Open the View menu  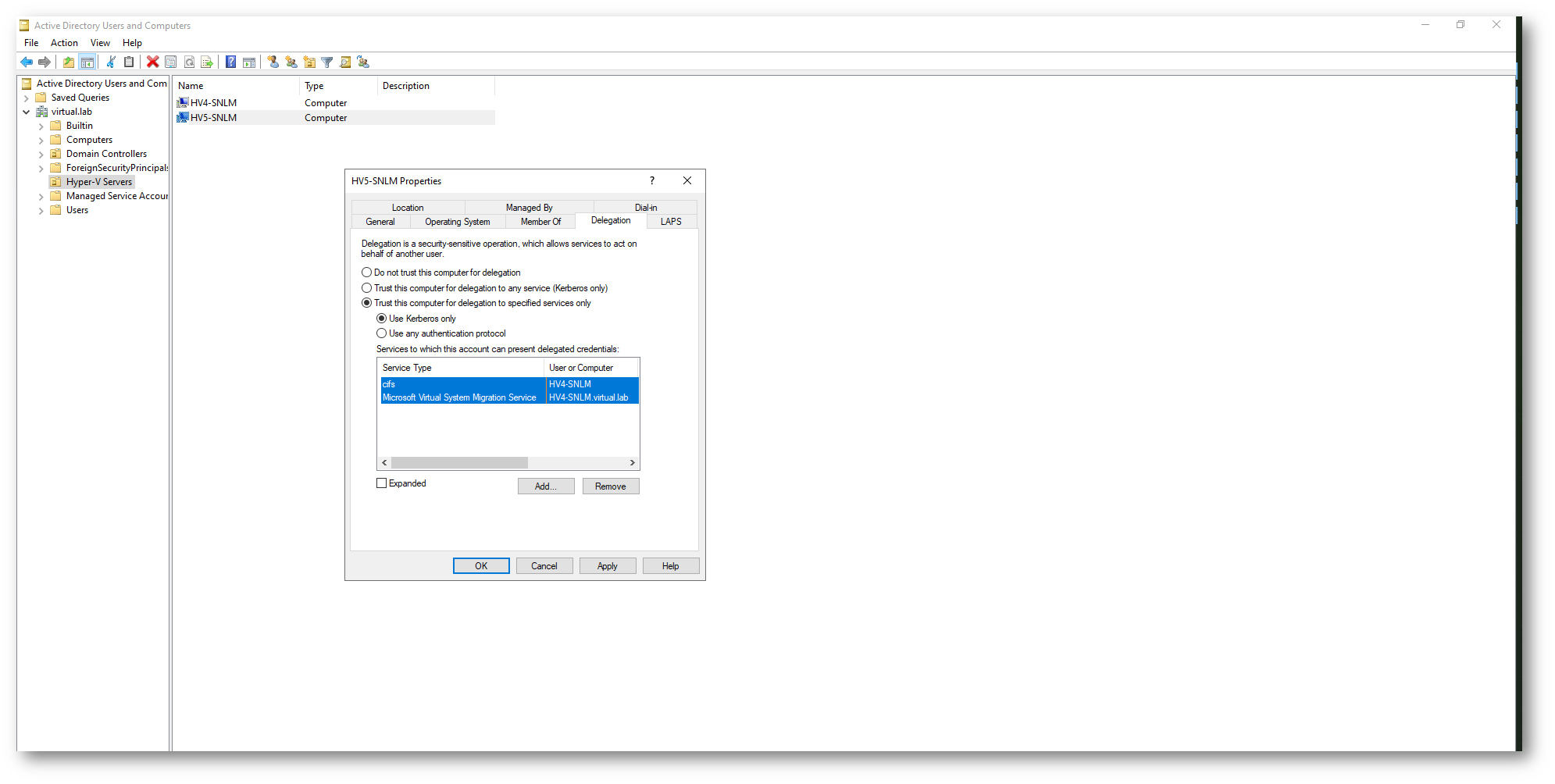click(x=100, y=43)
